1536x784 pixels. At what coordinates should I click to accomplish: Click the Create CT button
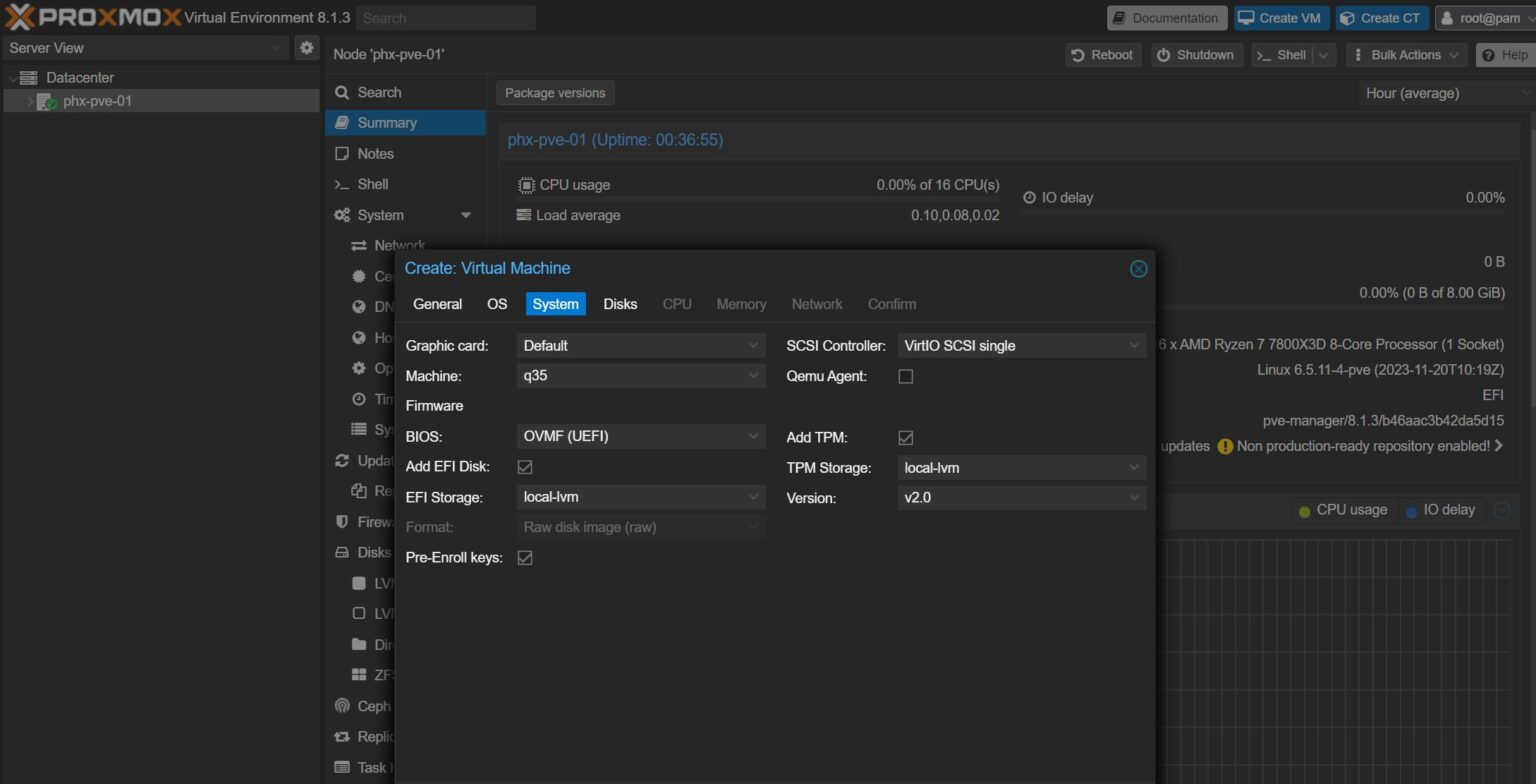point(1381,17)
